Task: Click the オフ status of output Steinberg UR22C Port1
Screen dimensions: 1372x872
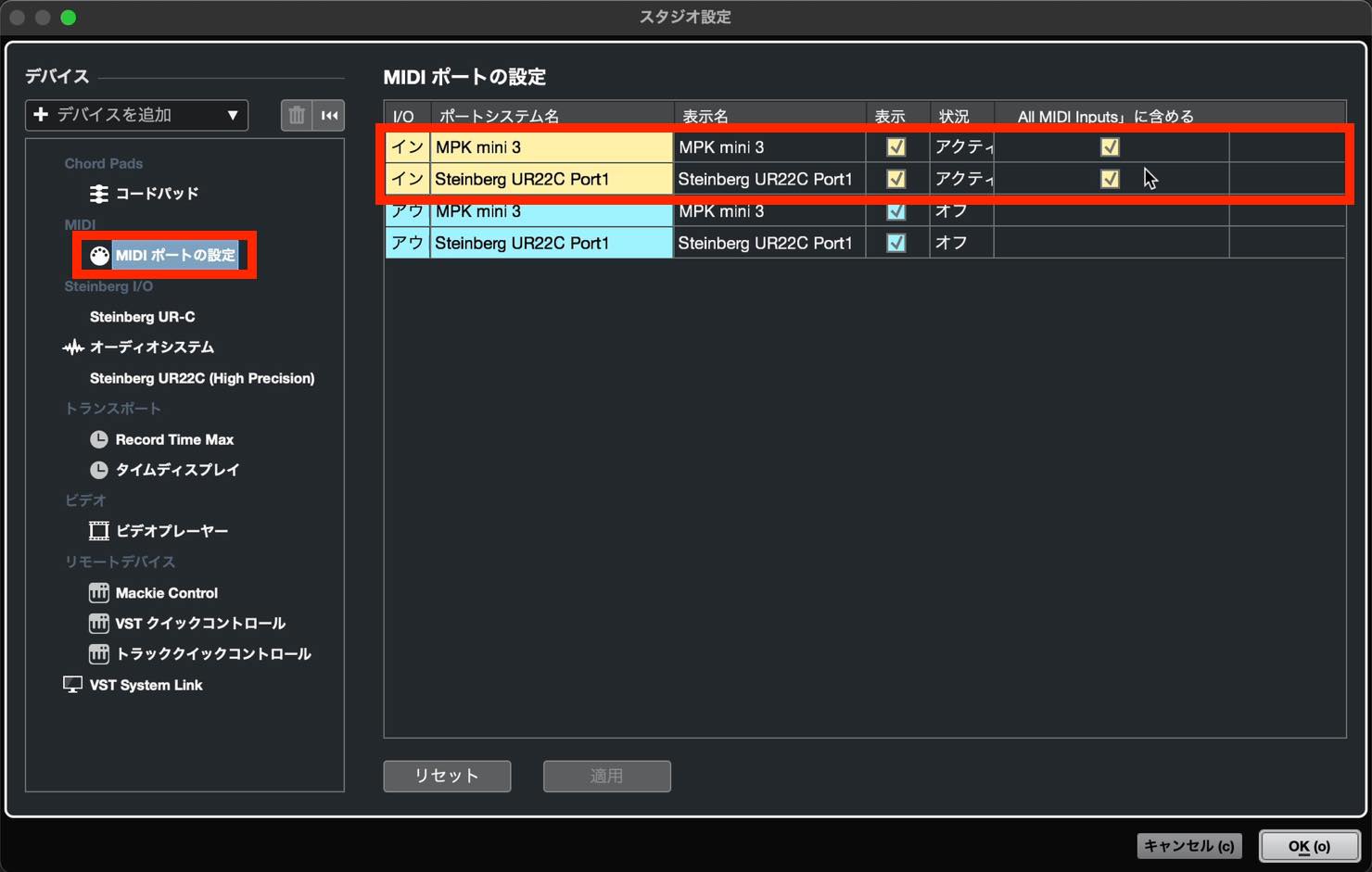Action: (962, 243)
